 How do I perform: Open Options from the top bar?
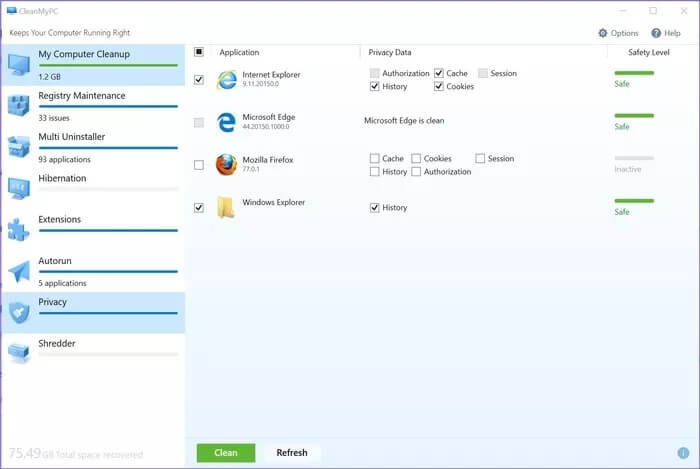click(618, 33)
